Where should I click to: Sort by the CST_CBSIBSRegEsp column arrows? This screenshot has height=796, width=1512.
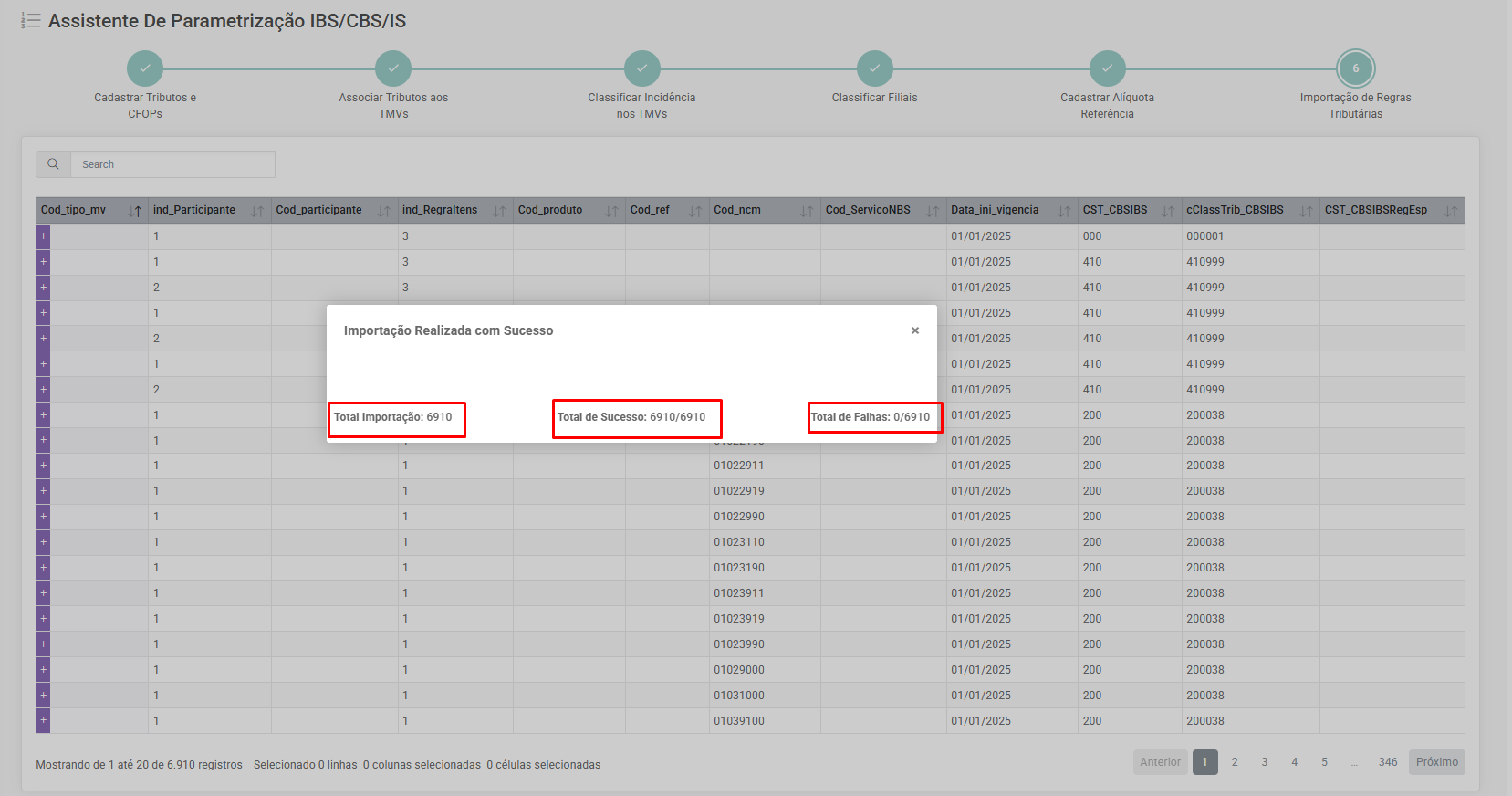[1451, 211]
